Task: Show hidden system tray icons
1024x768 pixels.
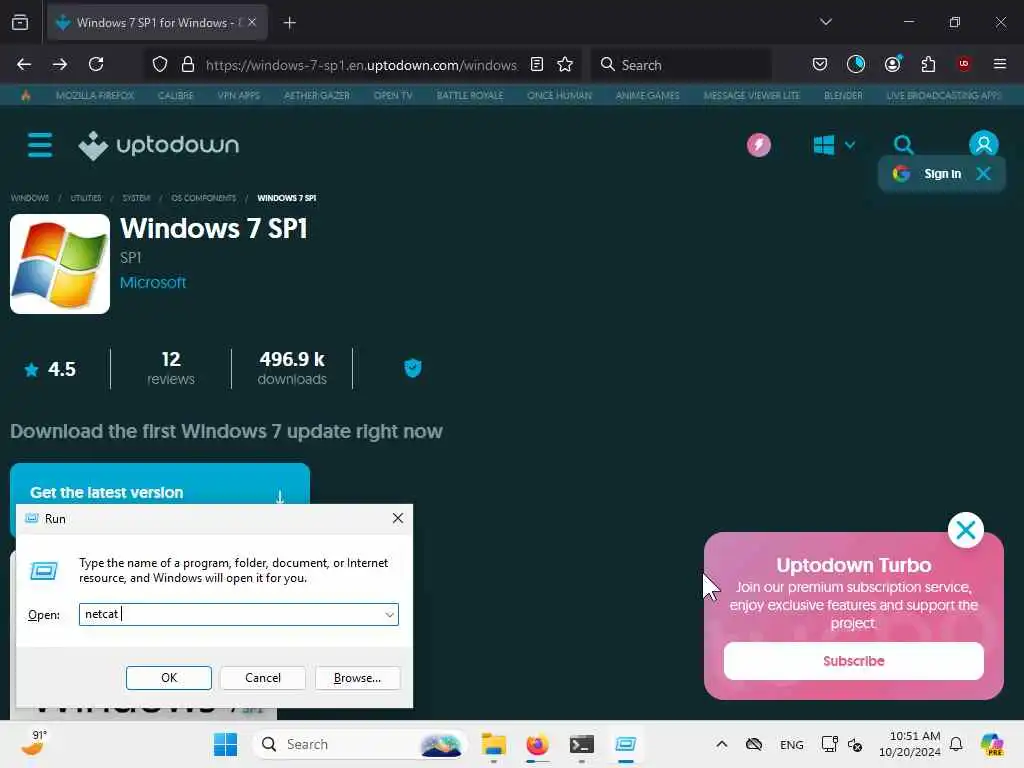Action: click(x=721, y=744)
